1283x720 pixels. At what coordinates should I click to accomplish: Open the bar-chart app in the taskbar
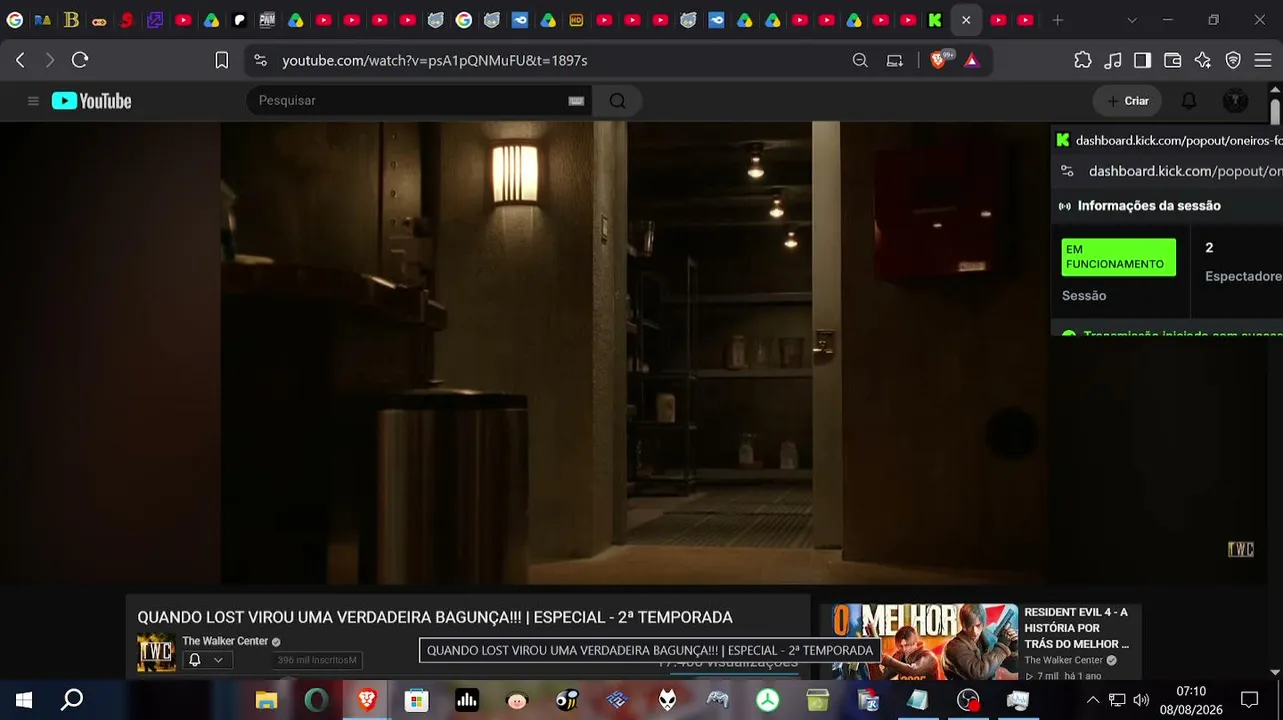click(x=467, y=700)
